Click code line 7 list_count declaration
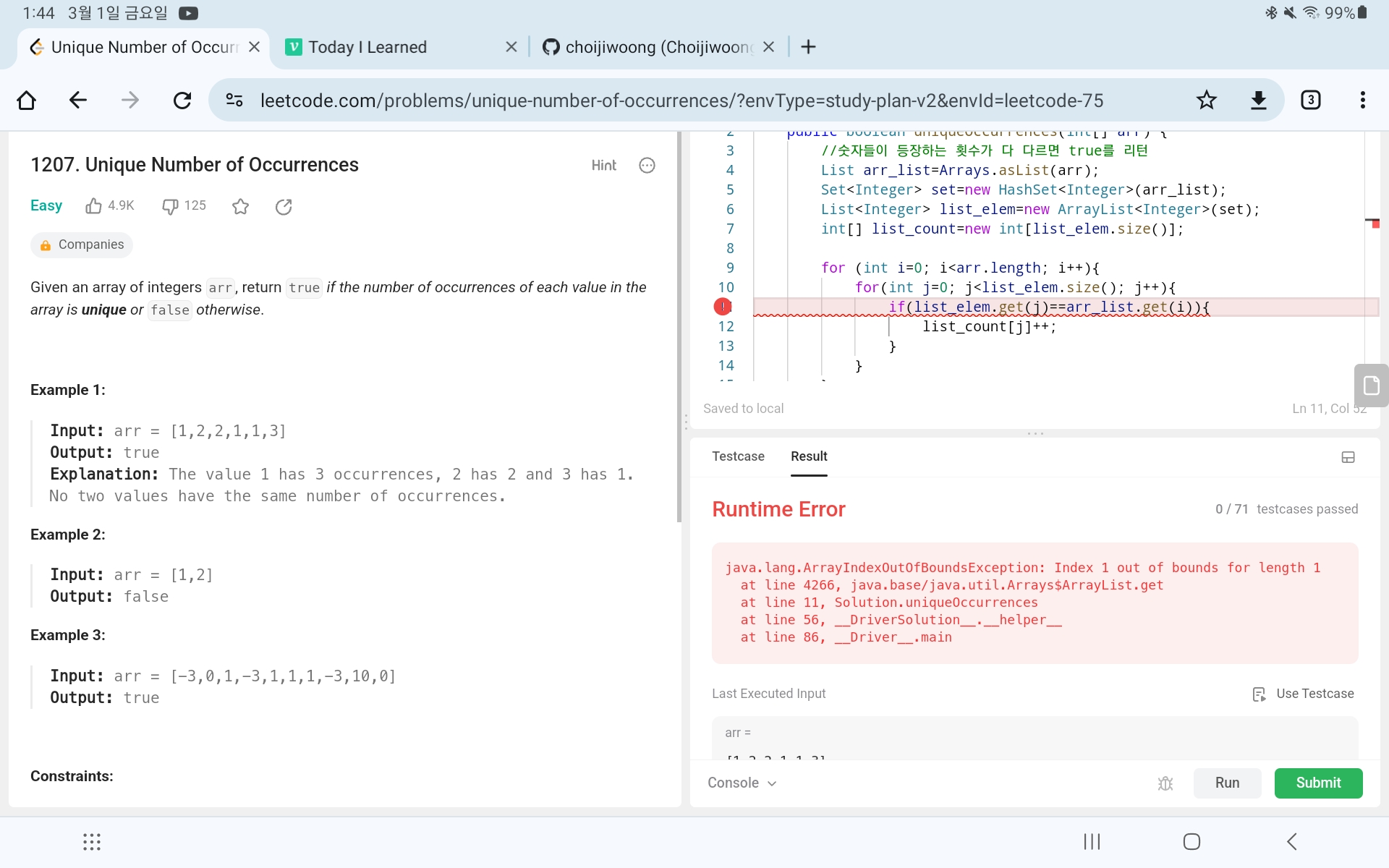Viewport: 1389px width, 868px height. [x=1002, y=229]
